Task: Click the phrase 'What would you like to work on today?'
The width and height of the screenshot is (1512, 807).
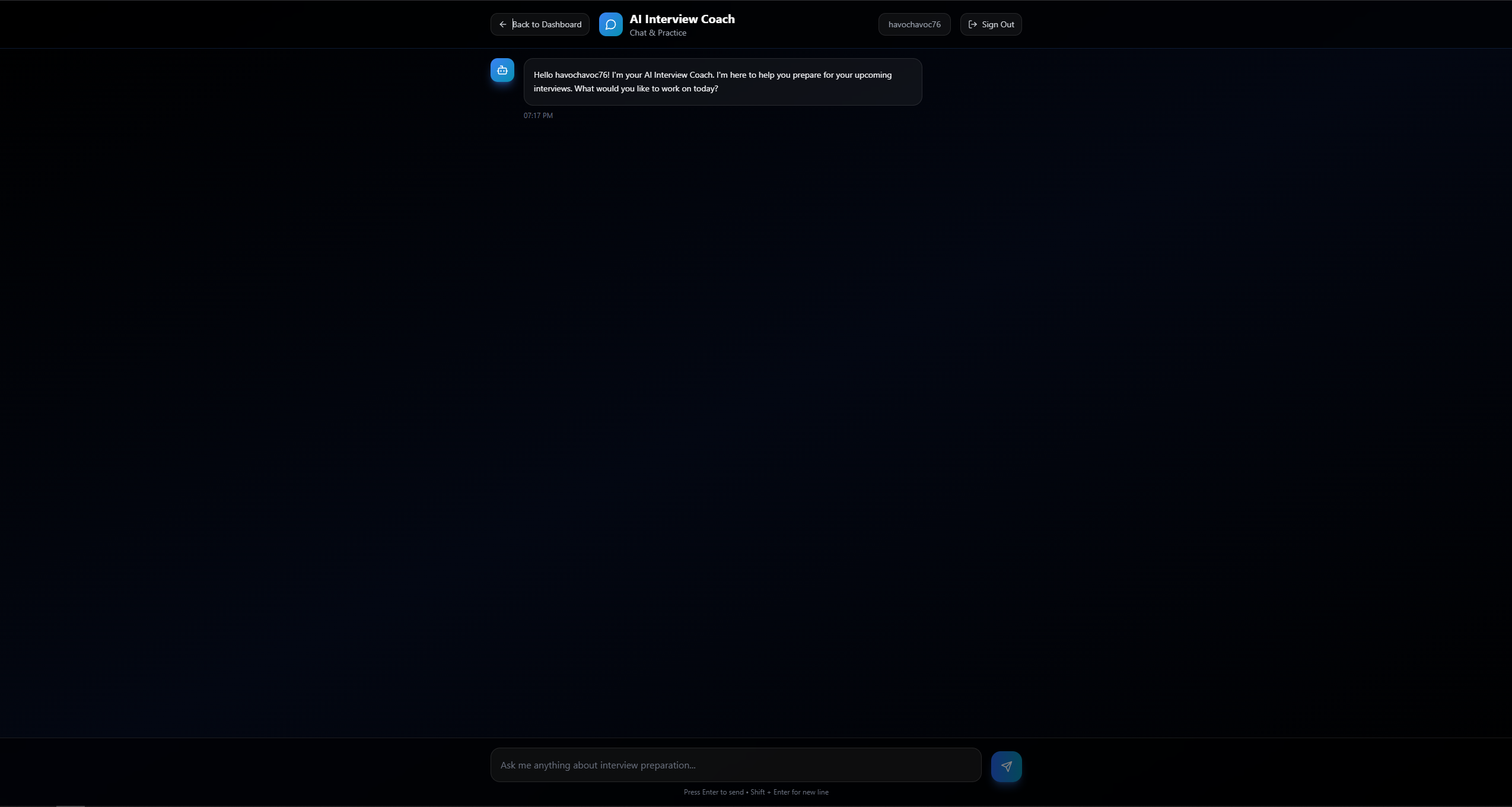Action: pos(646,88)
